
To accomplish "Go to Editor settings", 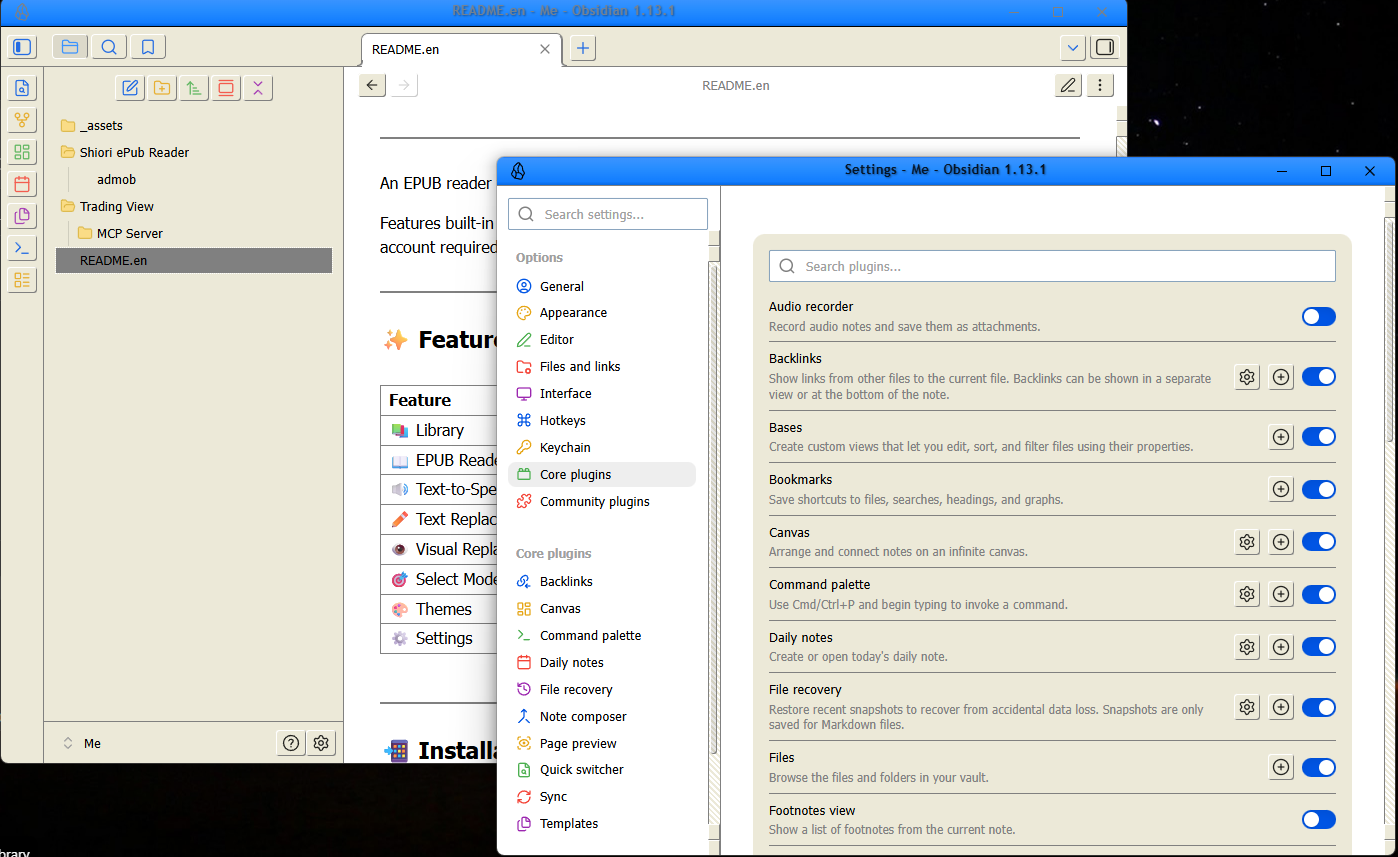I will click(x=602, y=340).
